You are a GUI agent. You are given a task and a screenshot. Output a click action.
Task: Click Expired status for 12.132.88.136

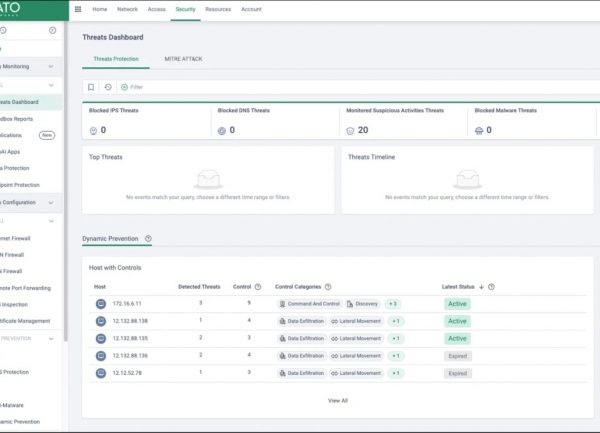(458, 356)
